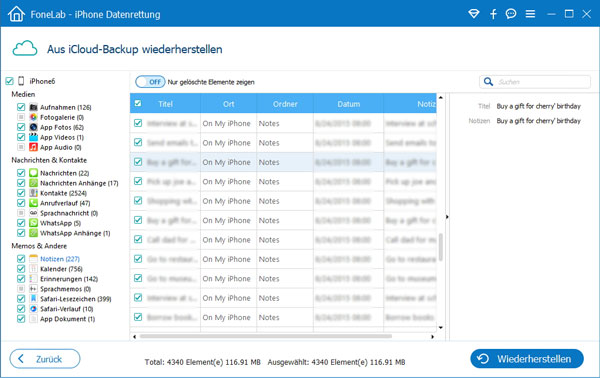The height and width of the screenshot is (378, 600).
Task: Select 'On My iPhone' in 'Borrow book' row
Action: click(227, 317)
